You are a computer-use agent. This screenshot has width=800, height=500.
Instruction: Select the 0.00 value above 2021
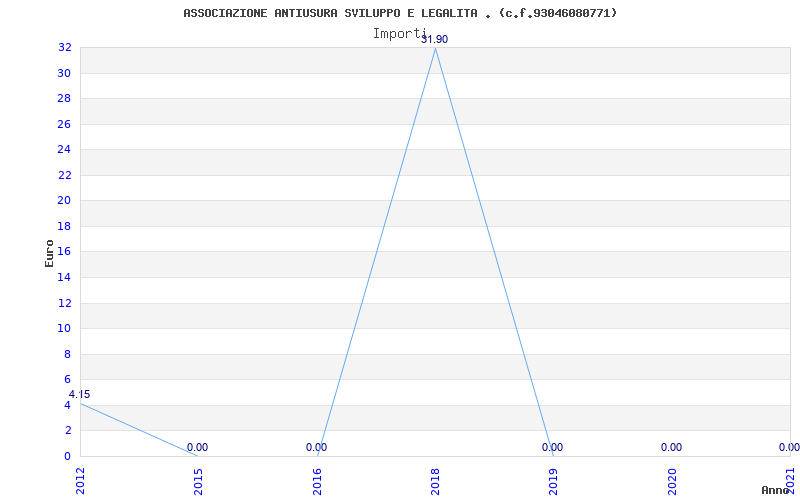[x=789, y=447]
